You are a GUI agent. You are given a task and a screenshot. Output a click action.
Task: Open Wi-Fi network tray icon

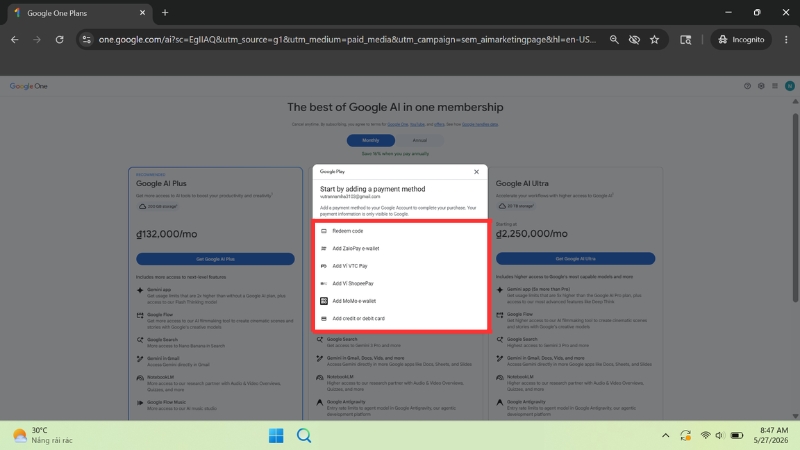pyautogui.click(x=705, y=435)
